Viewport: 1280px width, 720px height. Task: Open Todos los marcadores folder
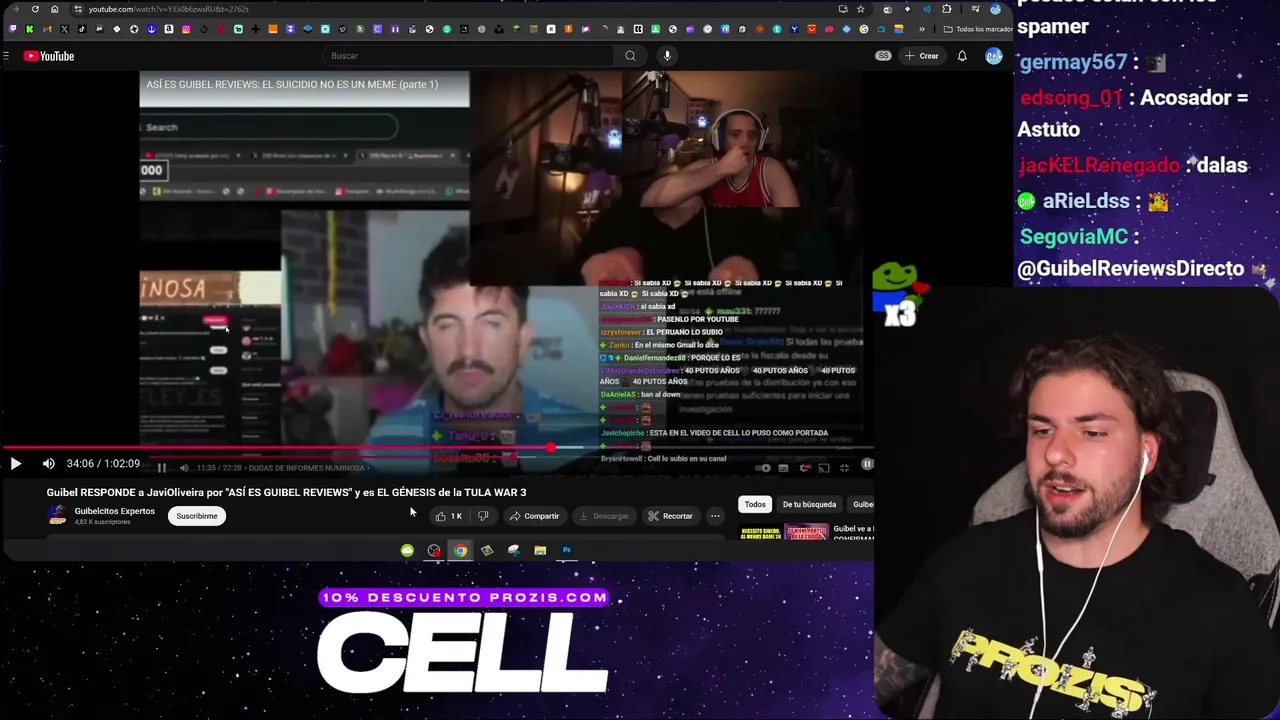978,29
